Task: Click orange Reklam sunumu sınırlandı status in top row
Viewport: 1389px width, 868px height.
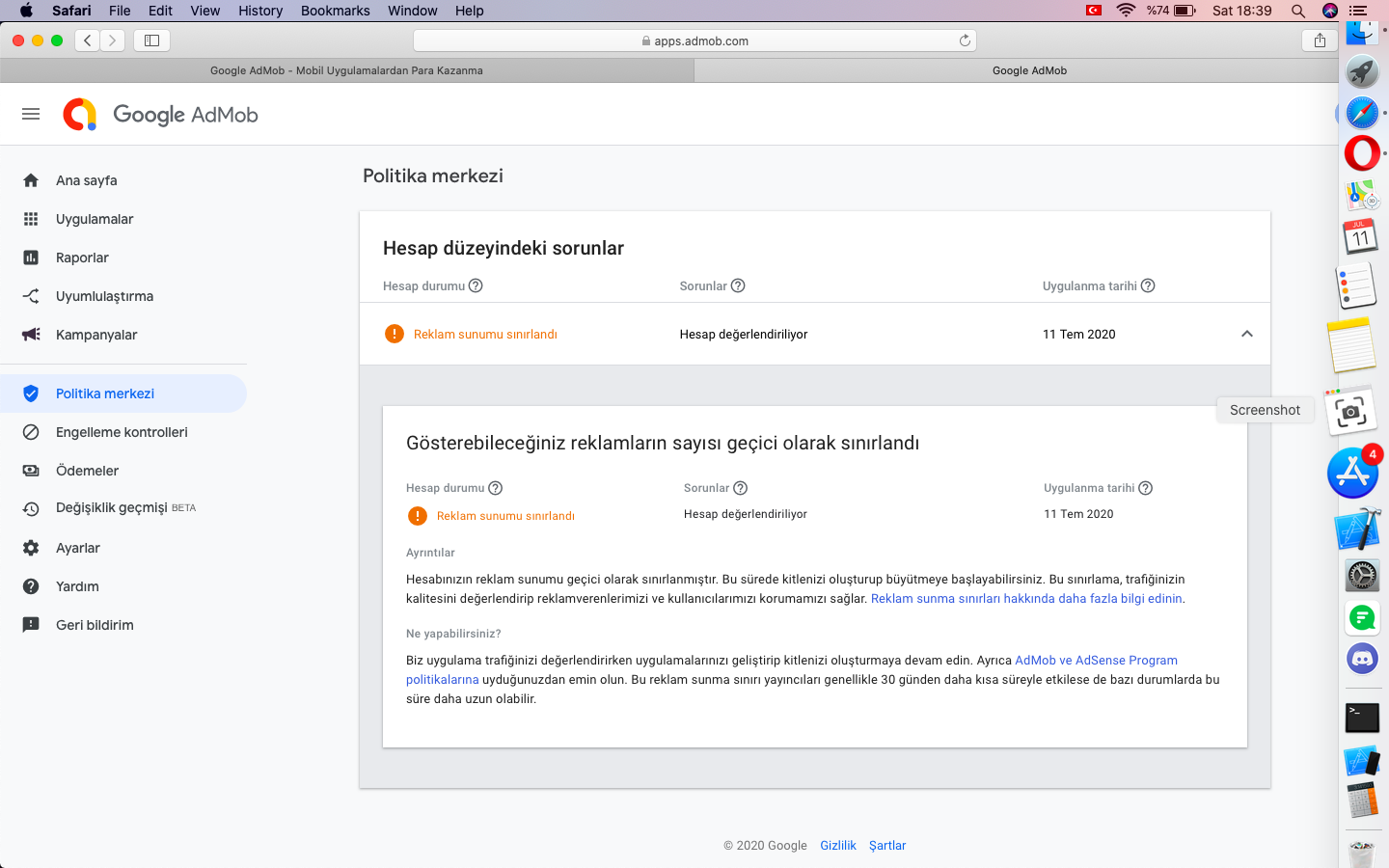Action: click(485, 335)
